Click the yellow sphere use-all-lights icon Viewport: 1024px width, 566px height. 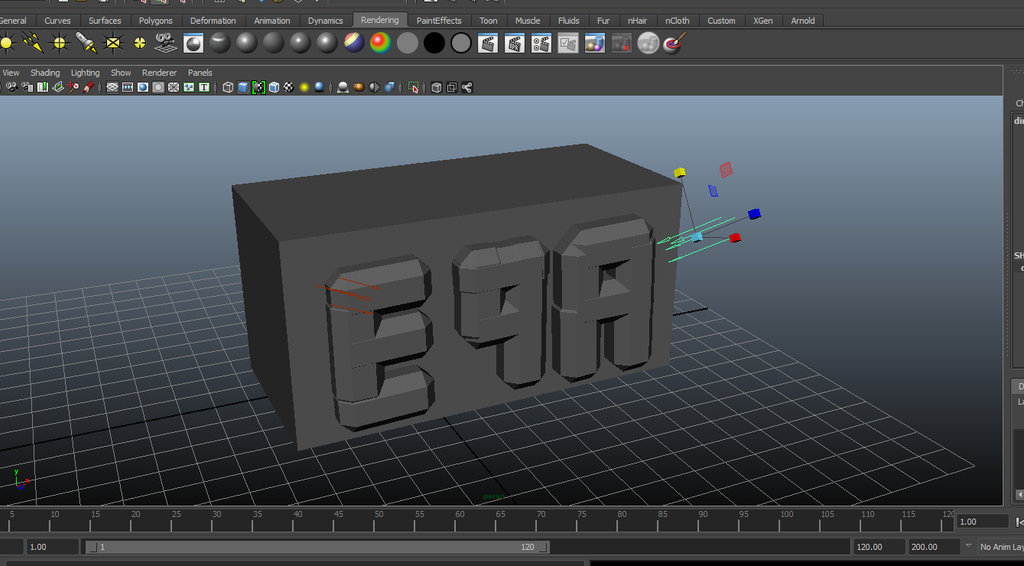[x=304, y=88]
